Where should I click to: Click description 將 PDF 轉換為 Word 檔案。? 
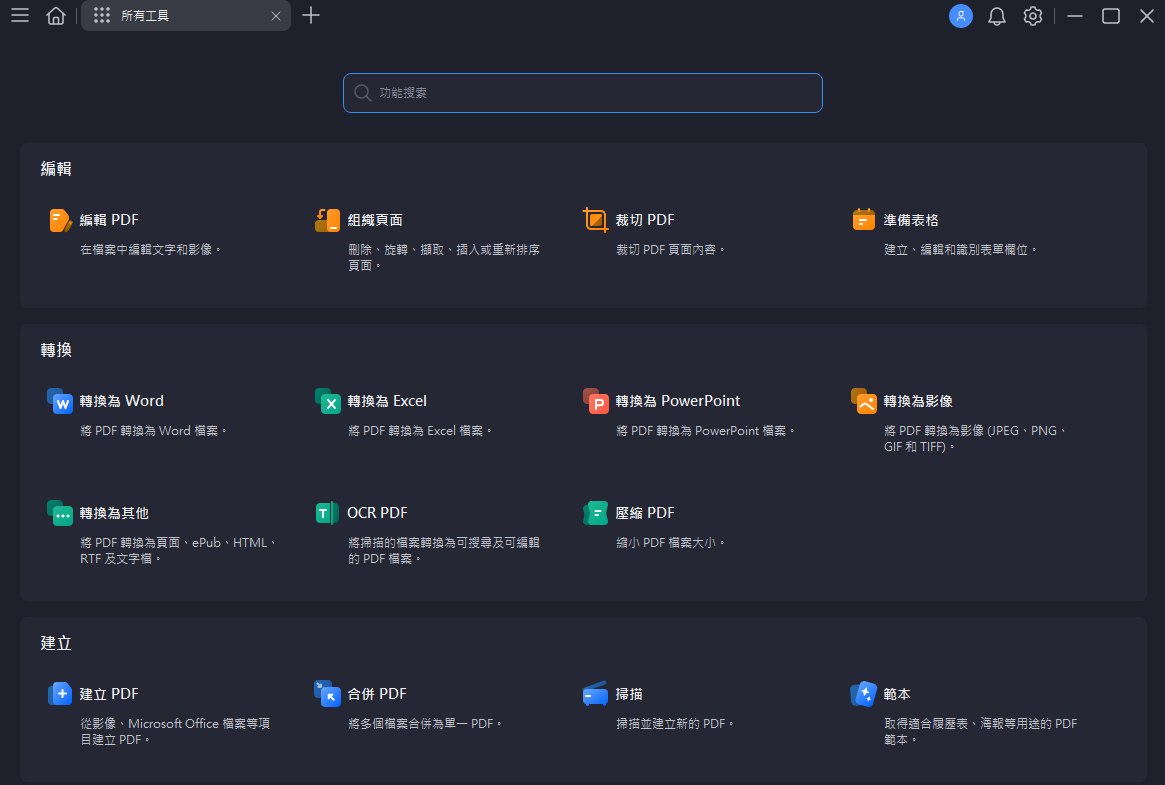tap(154, 431)
